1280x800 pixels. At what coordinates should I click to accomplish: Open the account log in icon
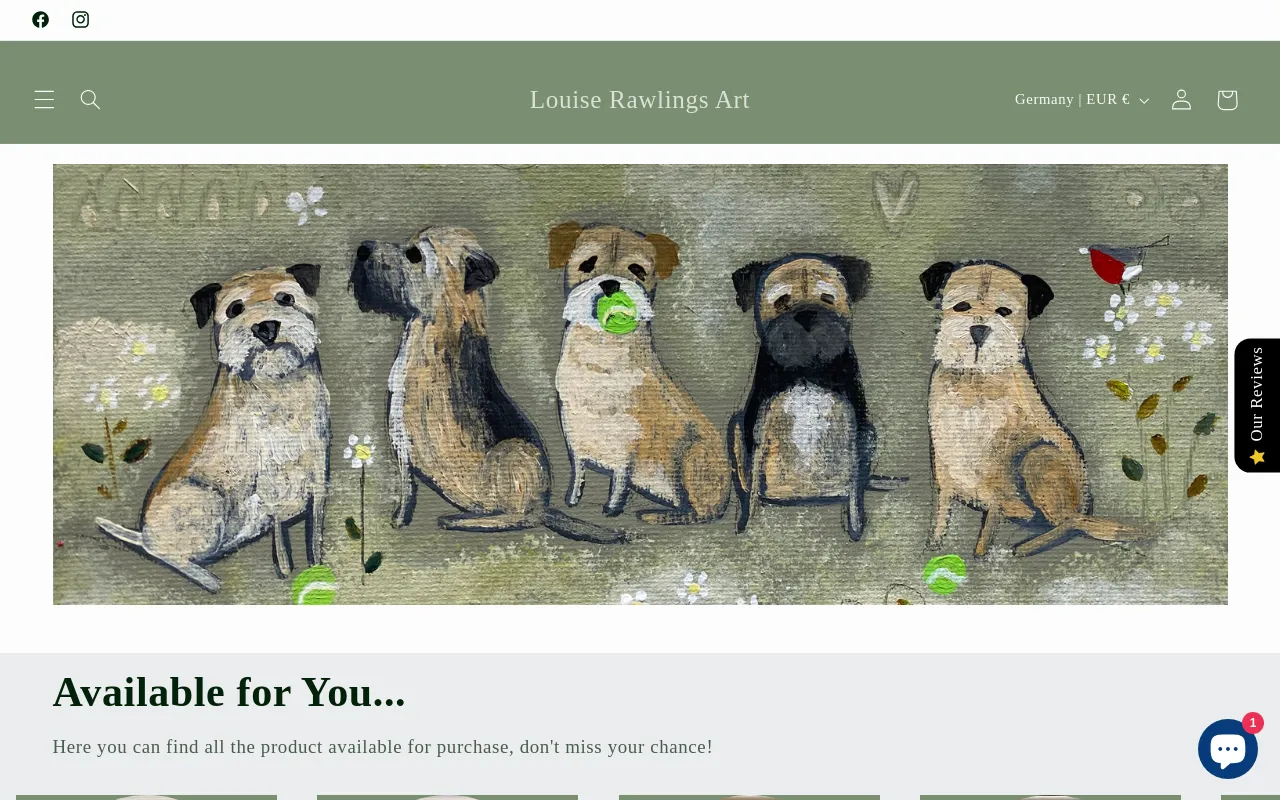pyautogui.click(x=1181, y=99)
